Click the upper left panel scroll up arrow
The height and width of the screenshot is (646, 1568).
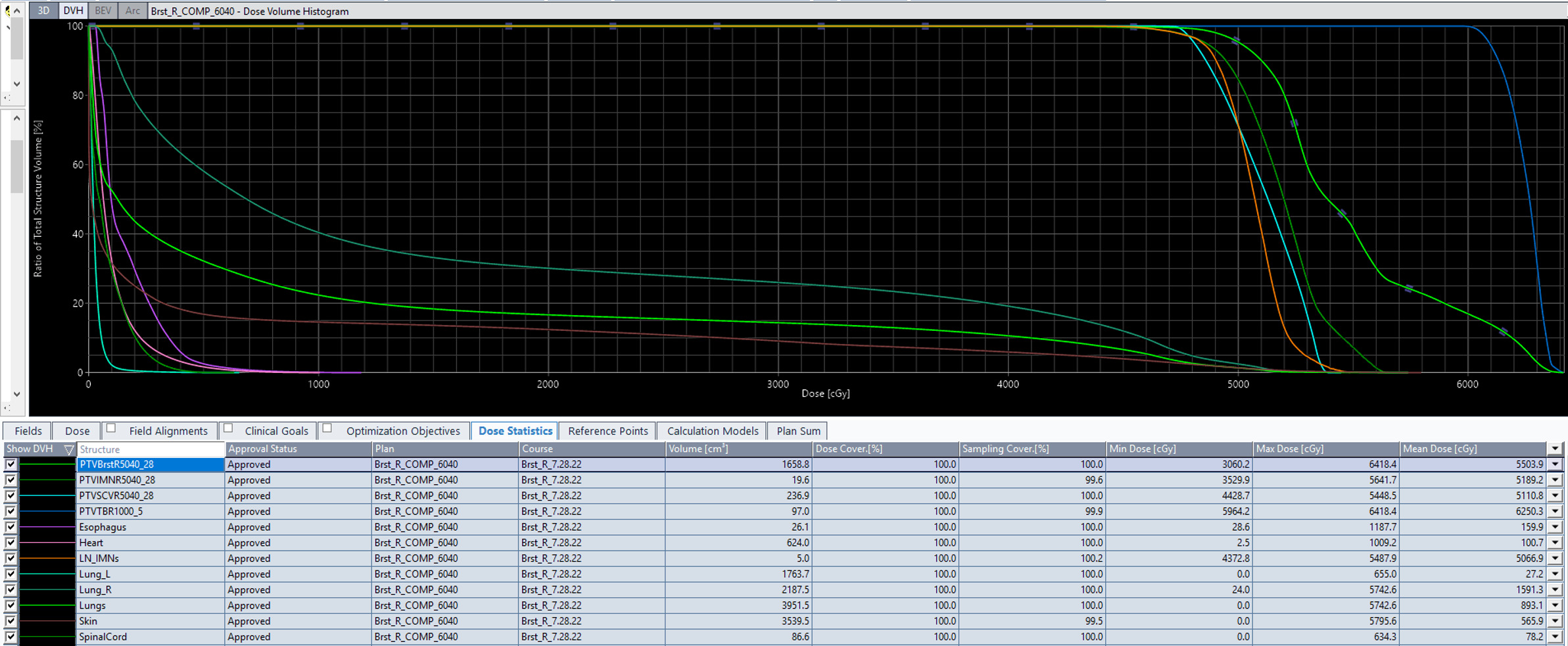coord(17,11)
